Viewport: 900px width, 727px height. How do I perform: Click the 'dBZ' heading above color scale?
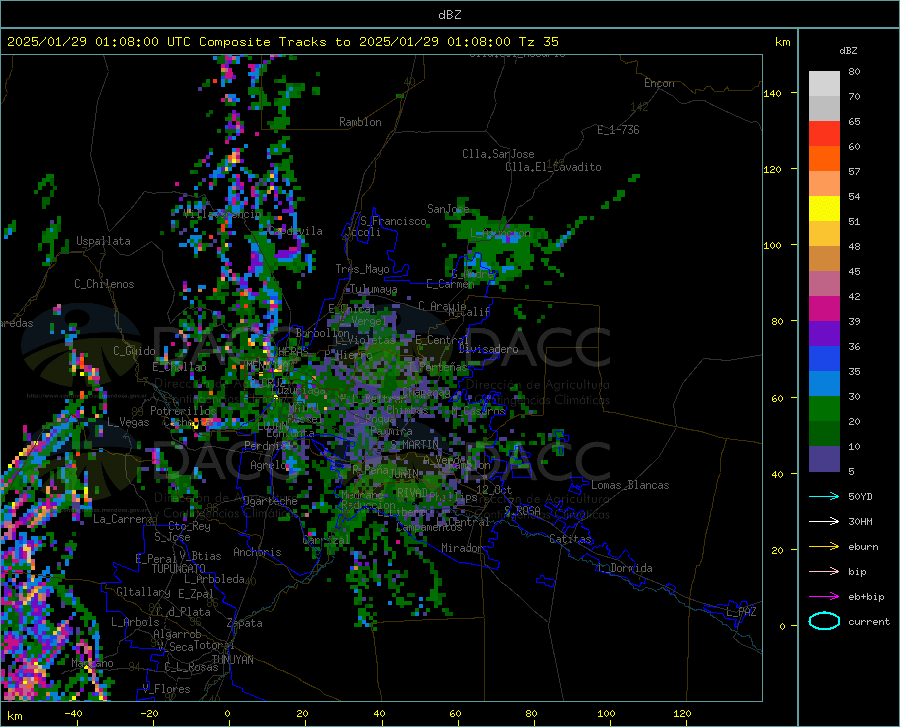tap(848, 50)
